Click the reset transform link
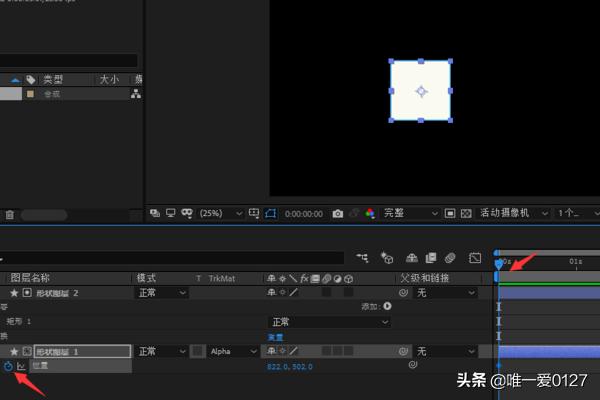Viewport: 600px width, 400px height. click(275, 337)
